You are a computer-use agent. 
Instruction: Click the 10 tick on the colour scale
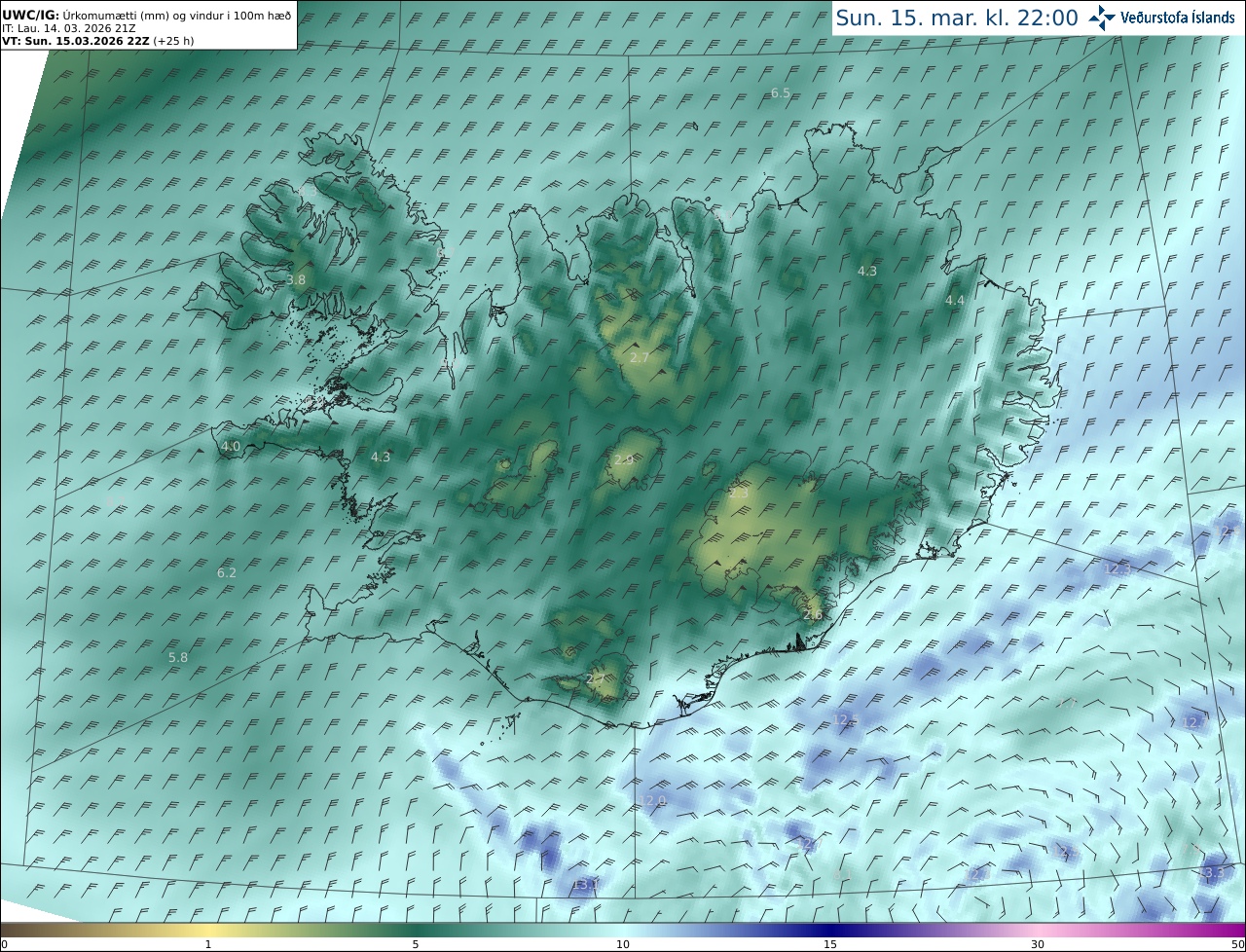tap(623, 944)
